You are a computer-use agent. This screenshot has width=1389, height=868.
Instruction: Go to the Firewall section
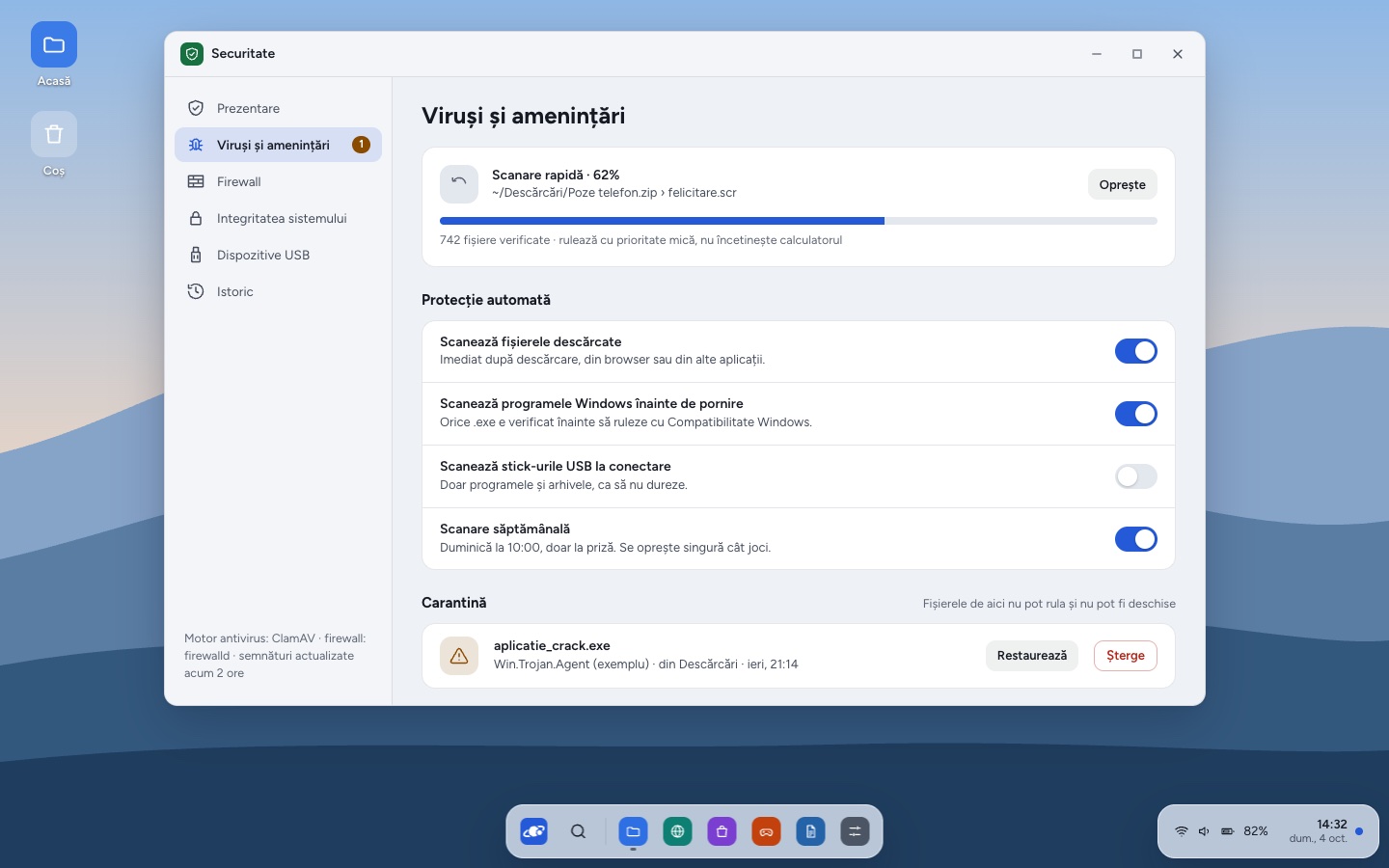click(278, 181)
